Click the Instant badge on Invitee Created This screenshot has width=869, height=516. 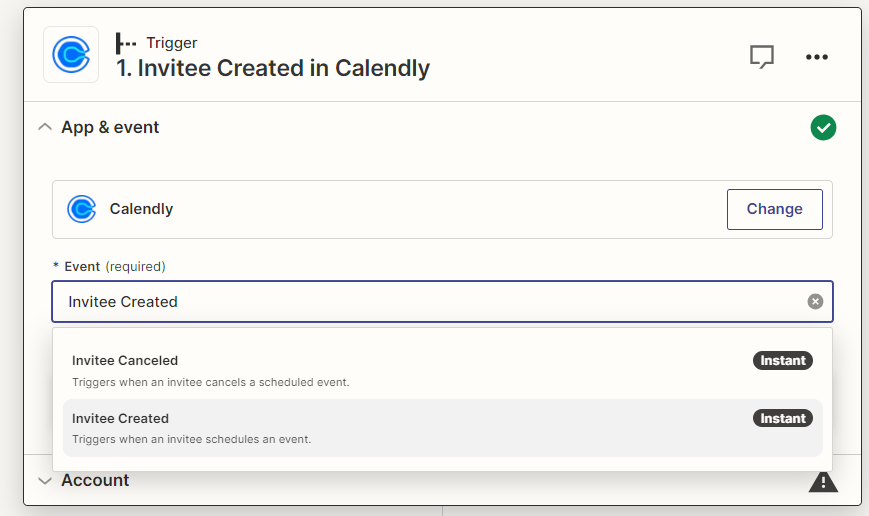click(782, 419)
